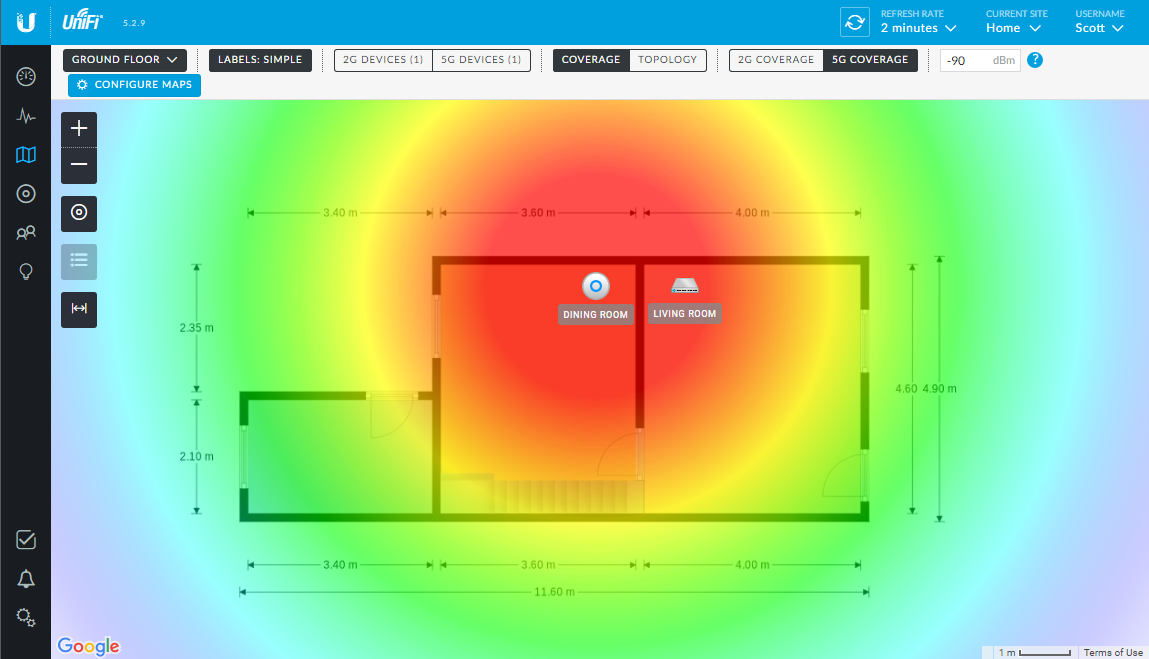The height and width of the screenshot is (659, 1149).
Task: Switch to the Topology tab
Action: click(667, 60)
